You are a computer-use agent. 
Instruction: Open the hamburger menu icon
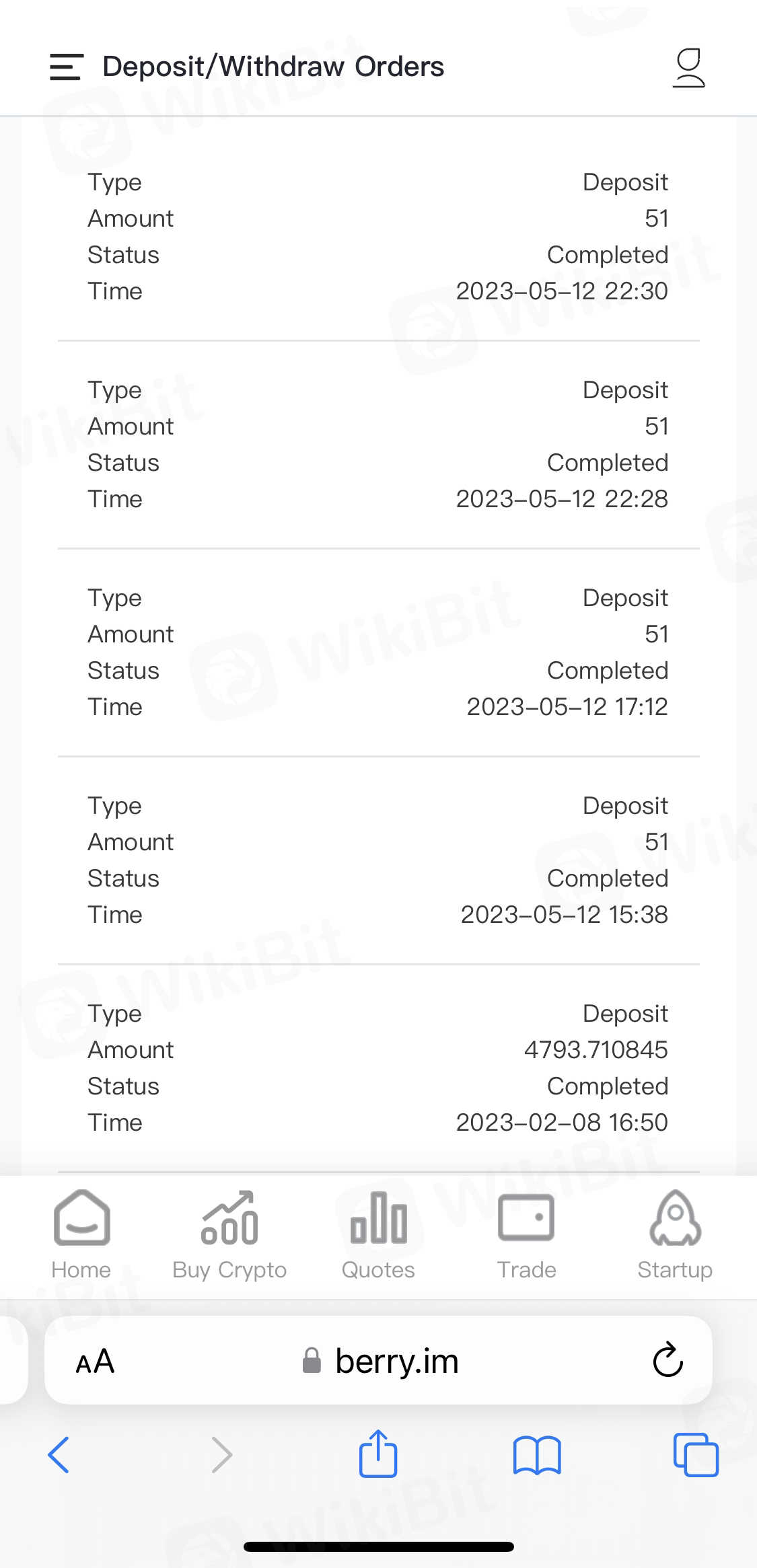(x=67, y=67)
